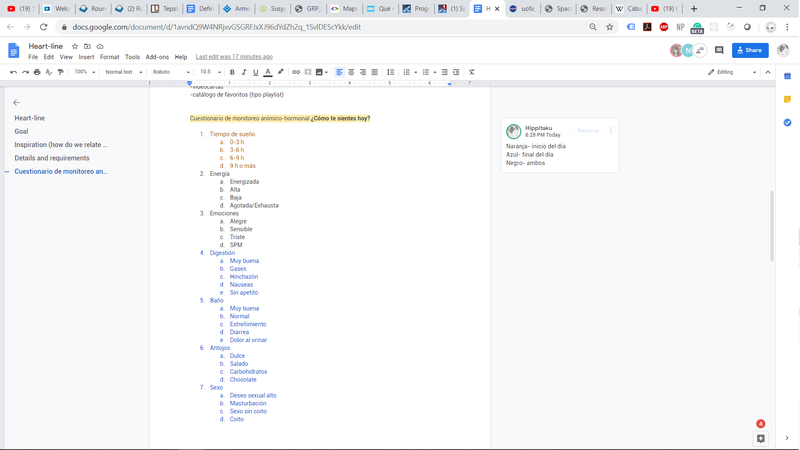Expand the Roboto font dropdown
Viewport: 800px width, 450px height.
pos(171,72)
